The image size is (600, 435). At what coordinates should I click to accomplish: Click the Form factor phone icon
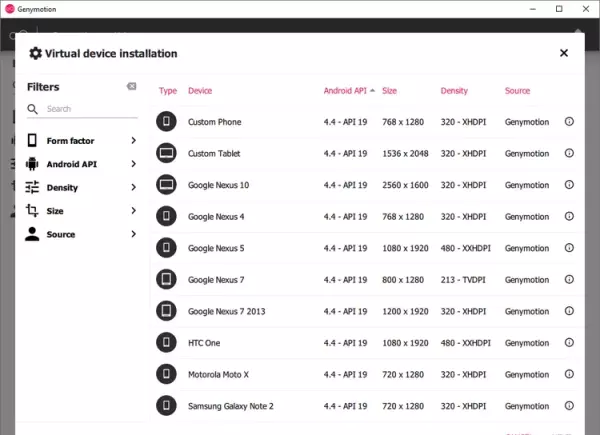32,140
